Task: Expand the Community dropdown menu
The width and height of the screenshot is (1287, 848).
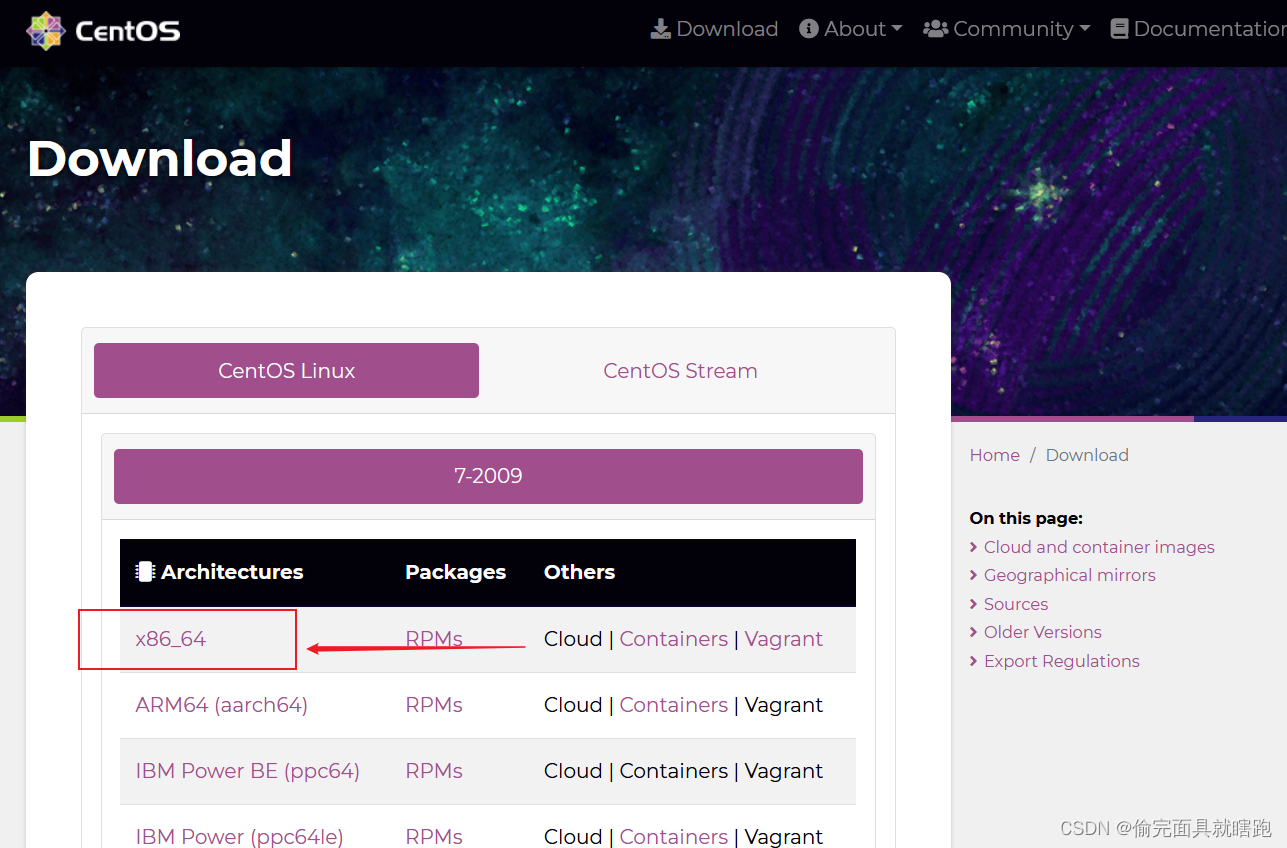Action: tap(1007, 29)
